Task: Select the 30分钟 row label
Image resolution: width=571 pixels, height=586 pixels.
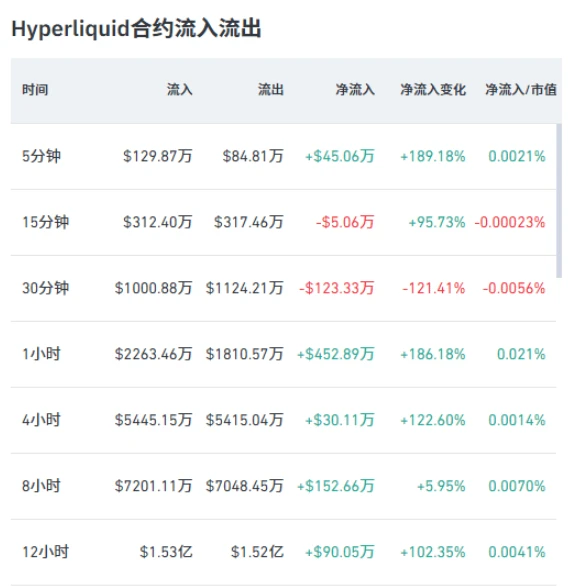Action: tap(46, 288)
